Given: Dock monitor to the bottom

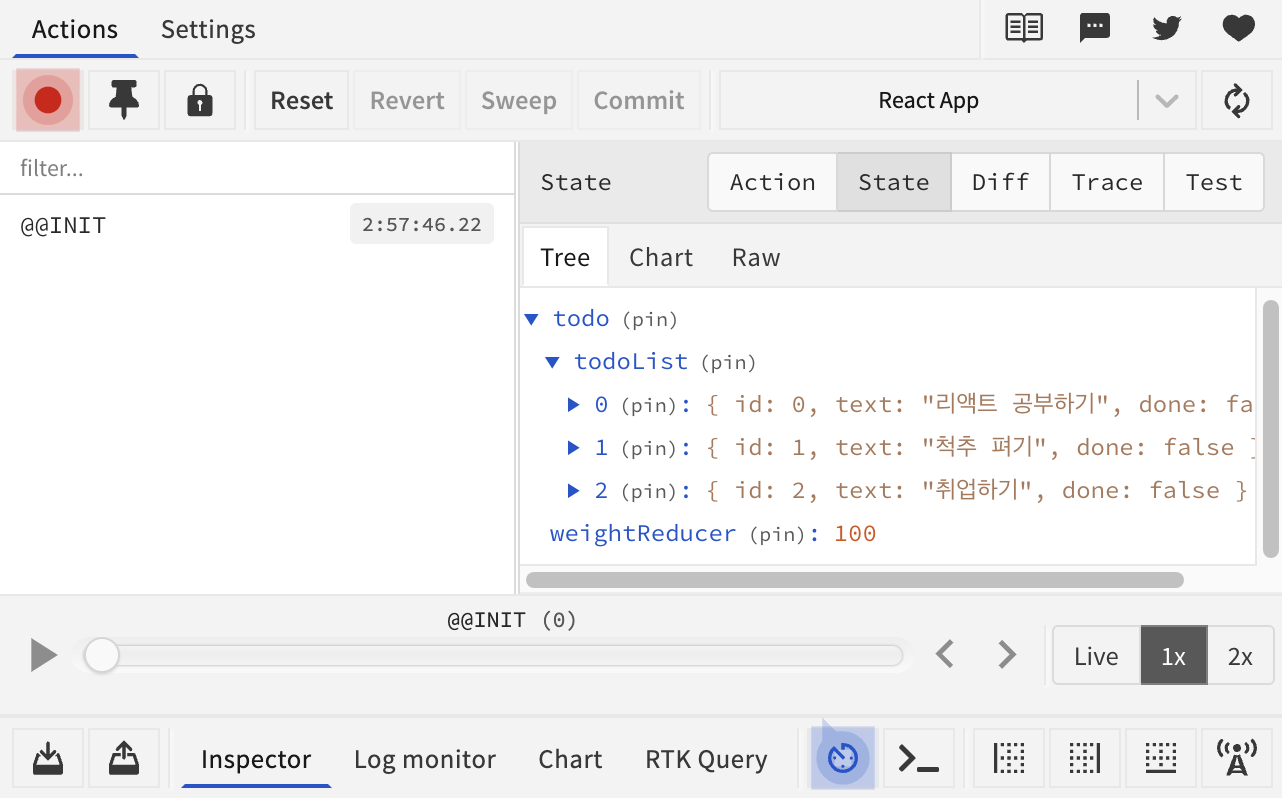Looking at the screenshot, I should (1161, 758).
